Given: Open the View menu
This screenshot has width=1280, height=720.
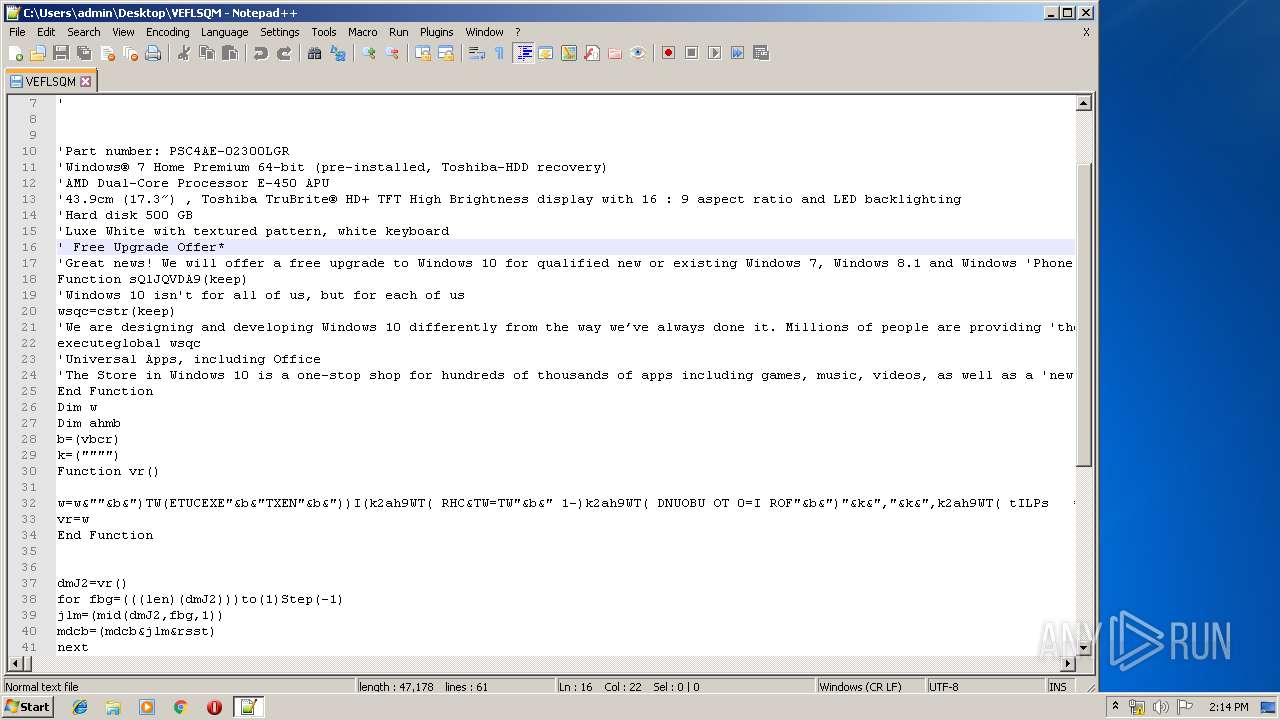Looking at the screenshot, I should click(x=123, y=32).
